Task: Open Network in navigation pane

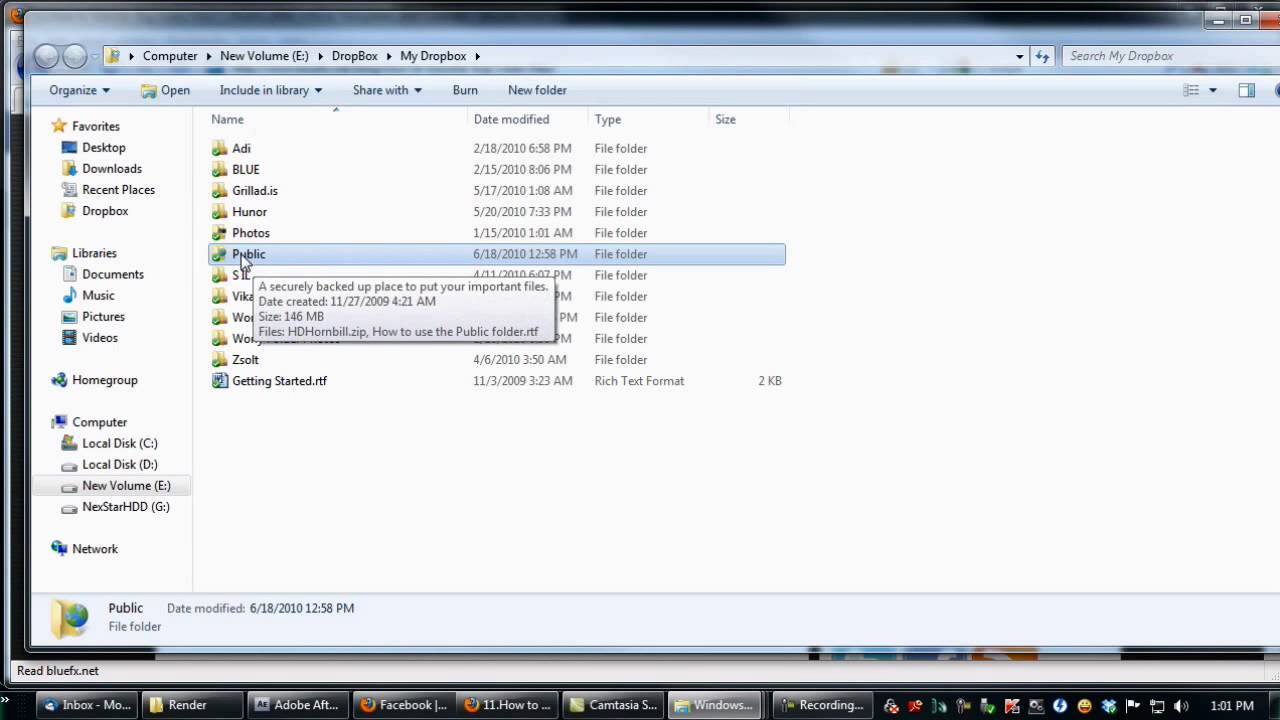Action: [x=94, y=548]
